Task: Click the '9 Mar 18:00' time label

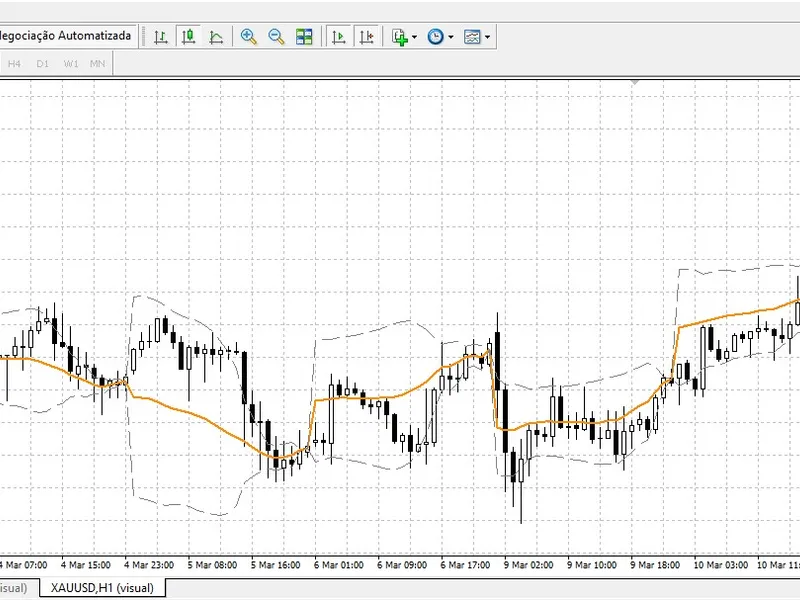Action: tap(655, 565)
